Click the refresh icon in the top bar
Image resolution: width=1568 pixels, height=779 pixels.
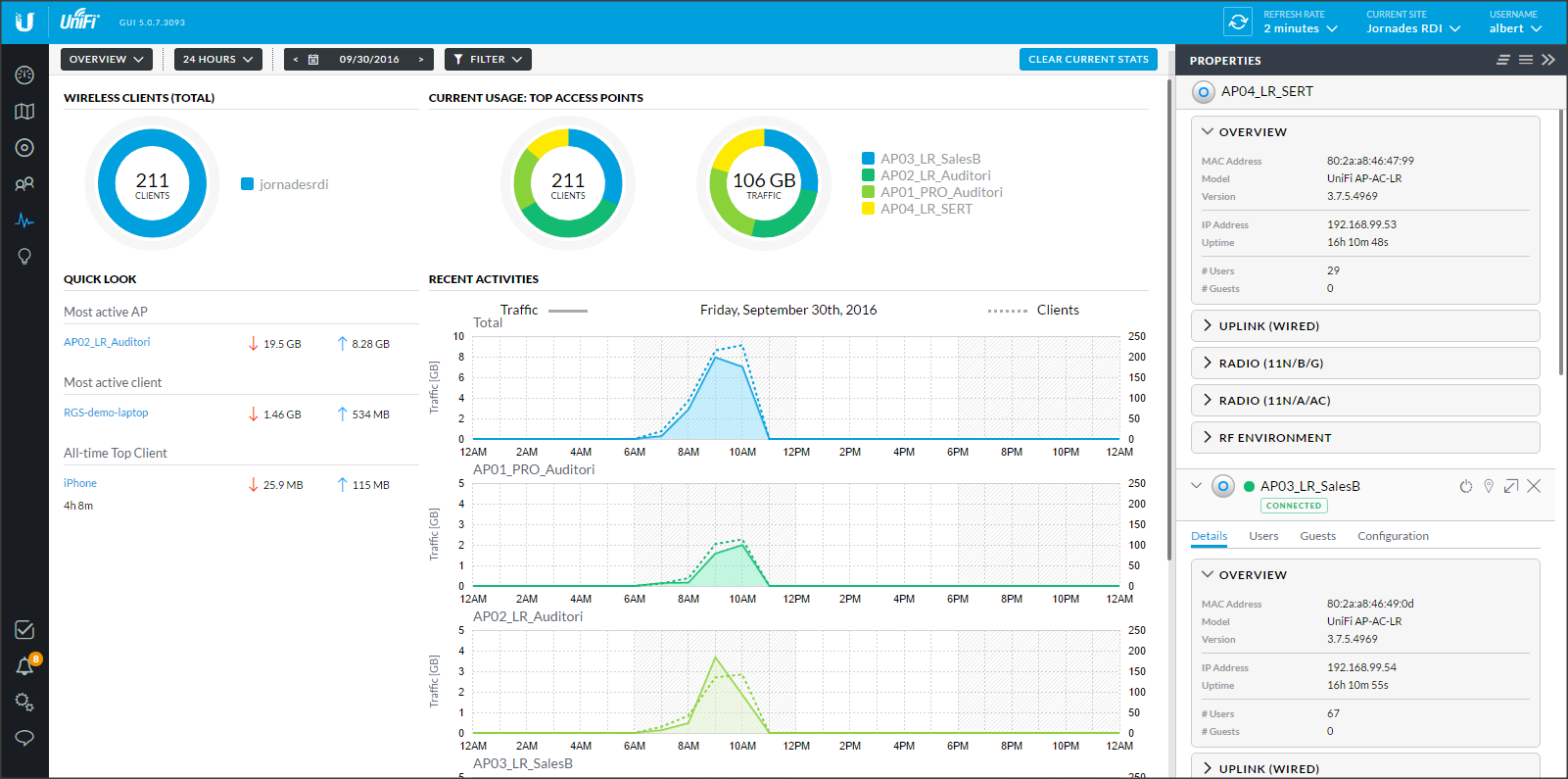pyautogui.click(x=1238, y=22)
